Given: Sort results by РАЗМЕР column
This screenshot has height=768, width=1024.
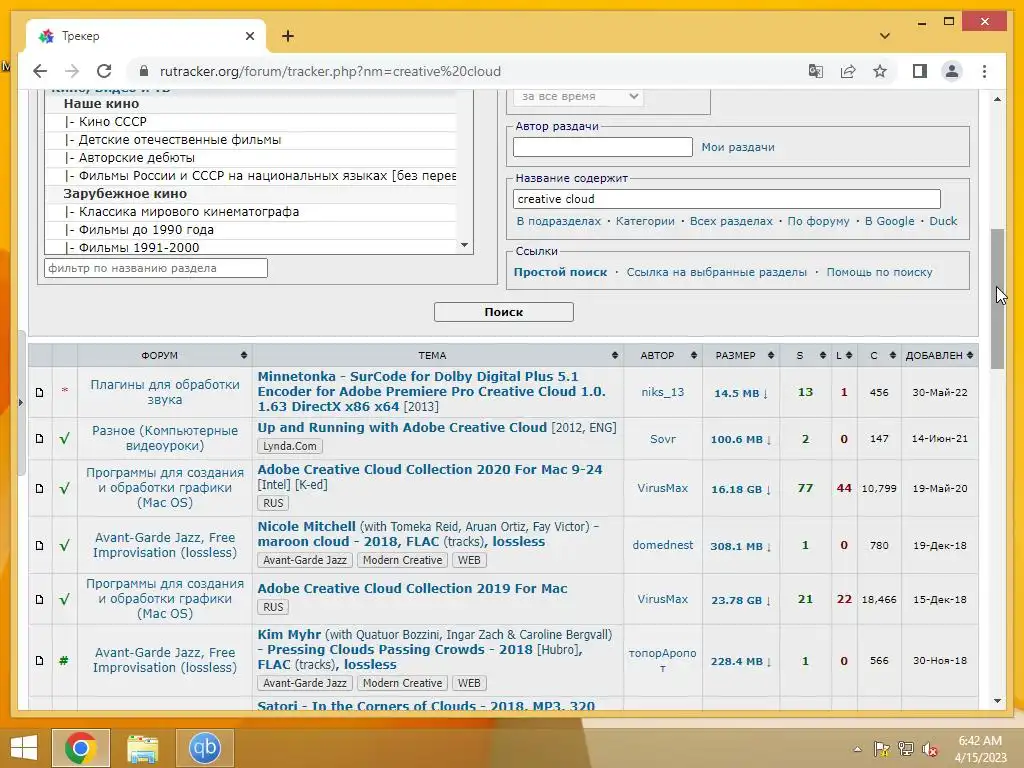Looking at the screenshot, I should click(741, 355).
